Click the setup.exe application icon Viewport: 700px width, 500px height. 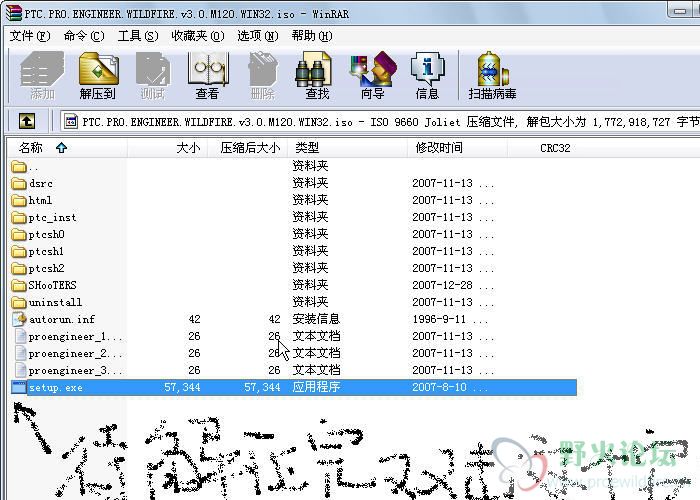pos(19,387)
